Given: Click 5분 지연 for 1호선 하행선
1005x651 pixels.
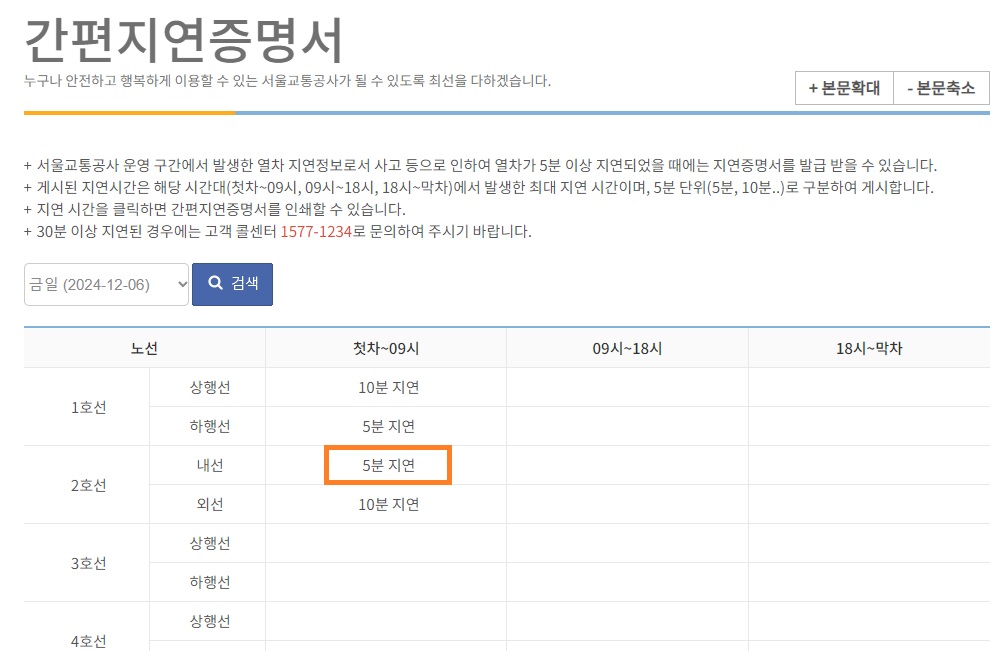Looking at the screenshot, I should (388, 425).
